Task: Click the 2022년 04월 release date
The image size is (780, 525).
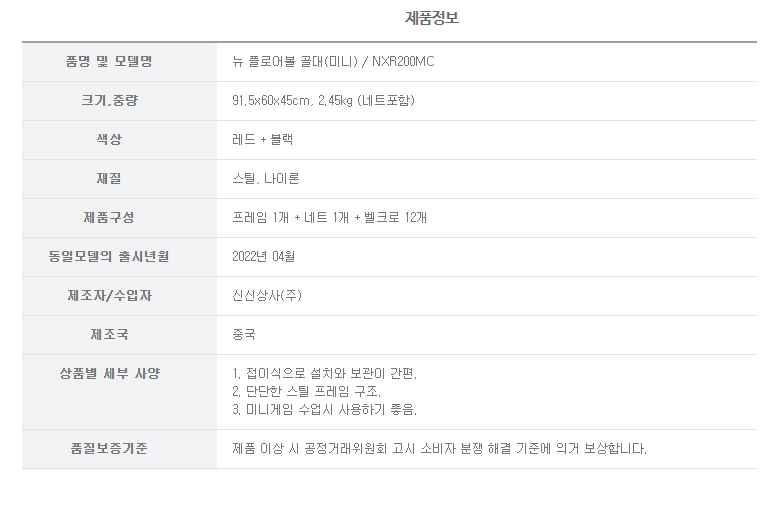Action: (263, 257)
